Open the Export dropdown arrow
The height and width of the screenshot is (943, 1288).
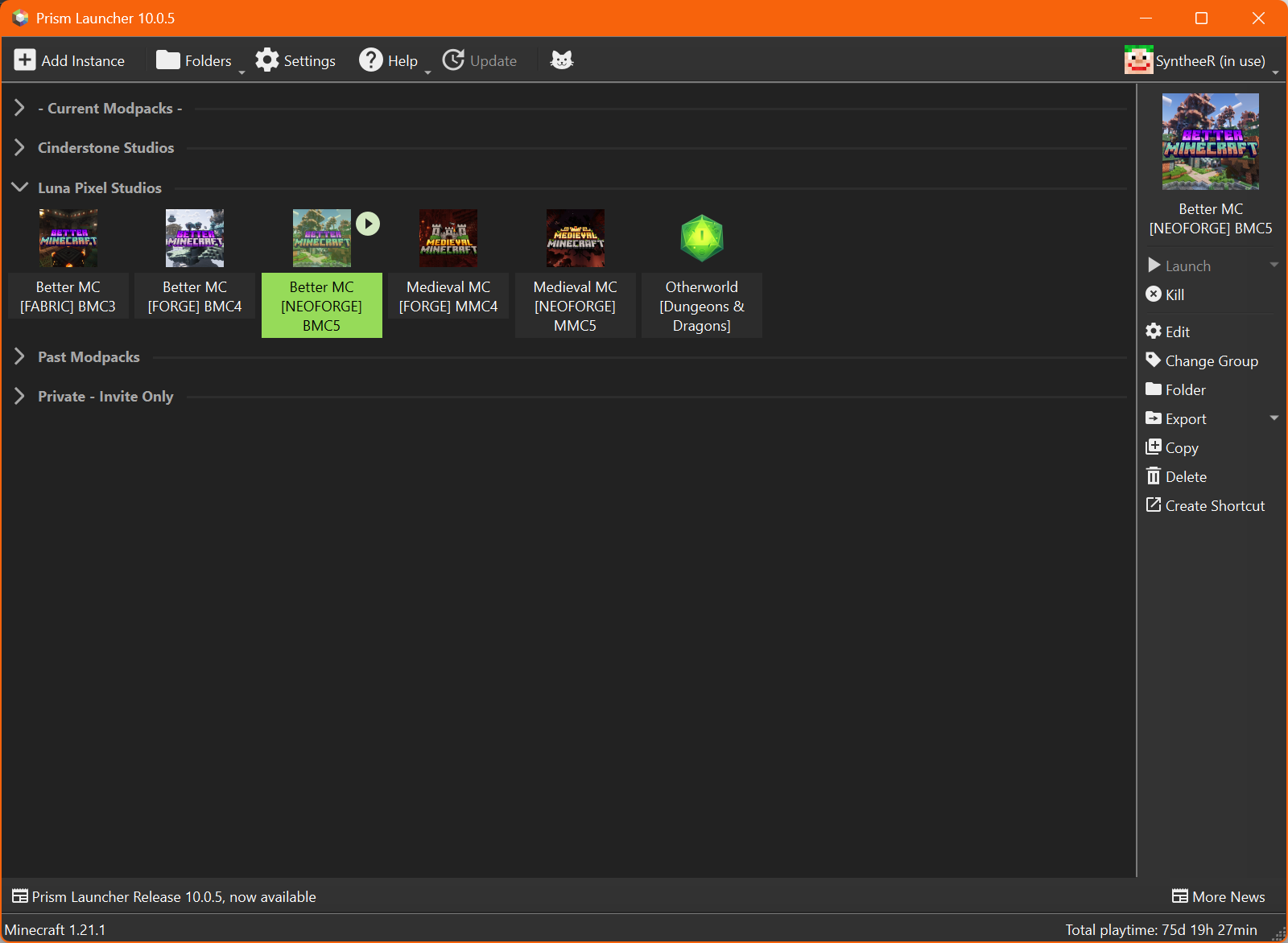(x=1274, y=418)
